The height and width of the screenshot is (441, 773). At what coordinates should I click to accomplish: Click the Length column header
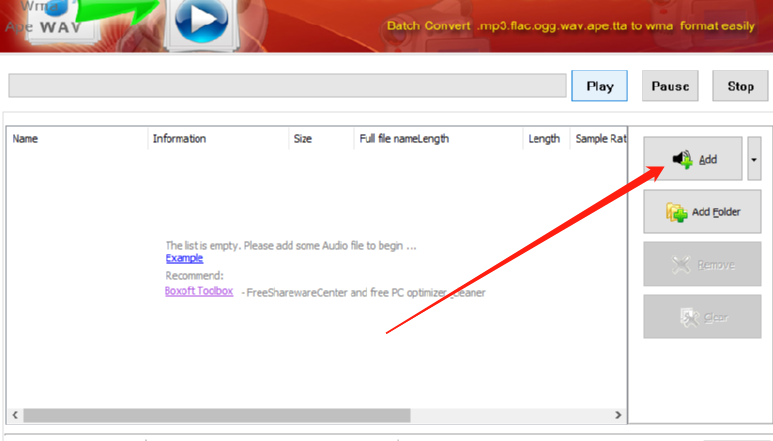[x=546, y=139]
